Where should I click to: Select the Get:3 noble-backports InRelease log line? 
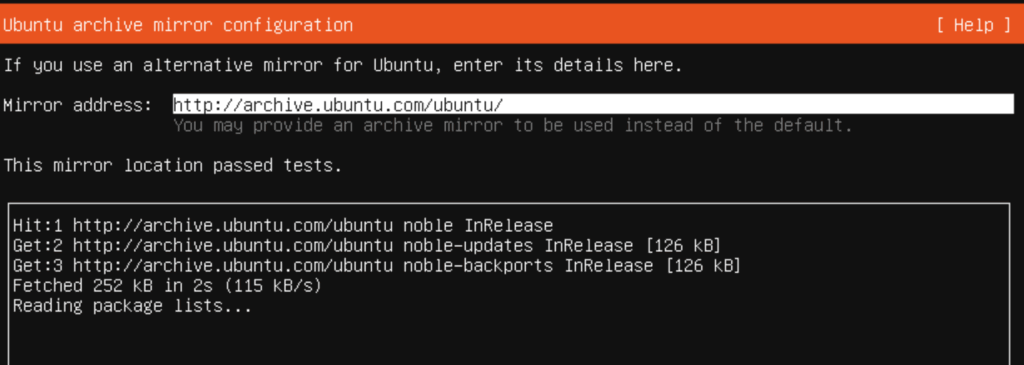click(x=376, y=266)
